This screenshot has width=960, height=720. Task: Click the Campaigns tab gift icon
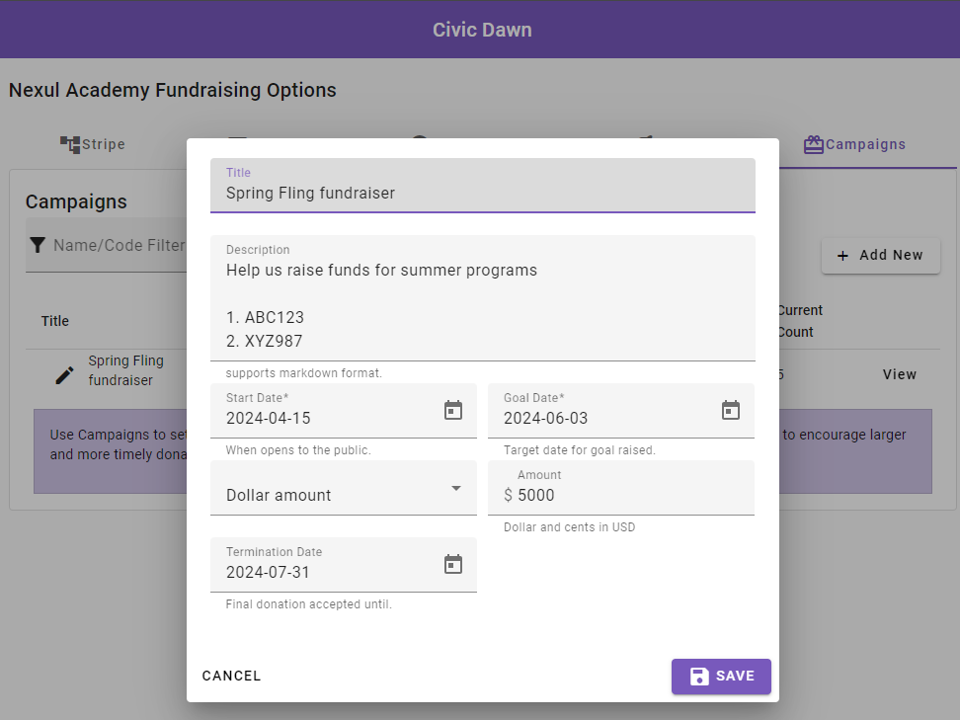(813, 144)
